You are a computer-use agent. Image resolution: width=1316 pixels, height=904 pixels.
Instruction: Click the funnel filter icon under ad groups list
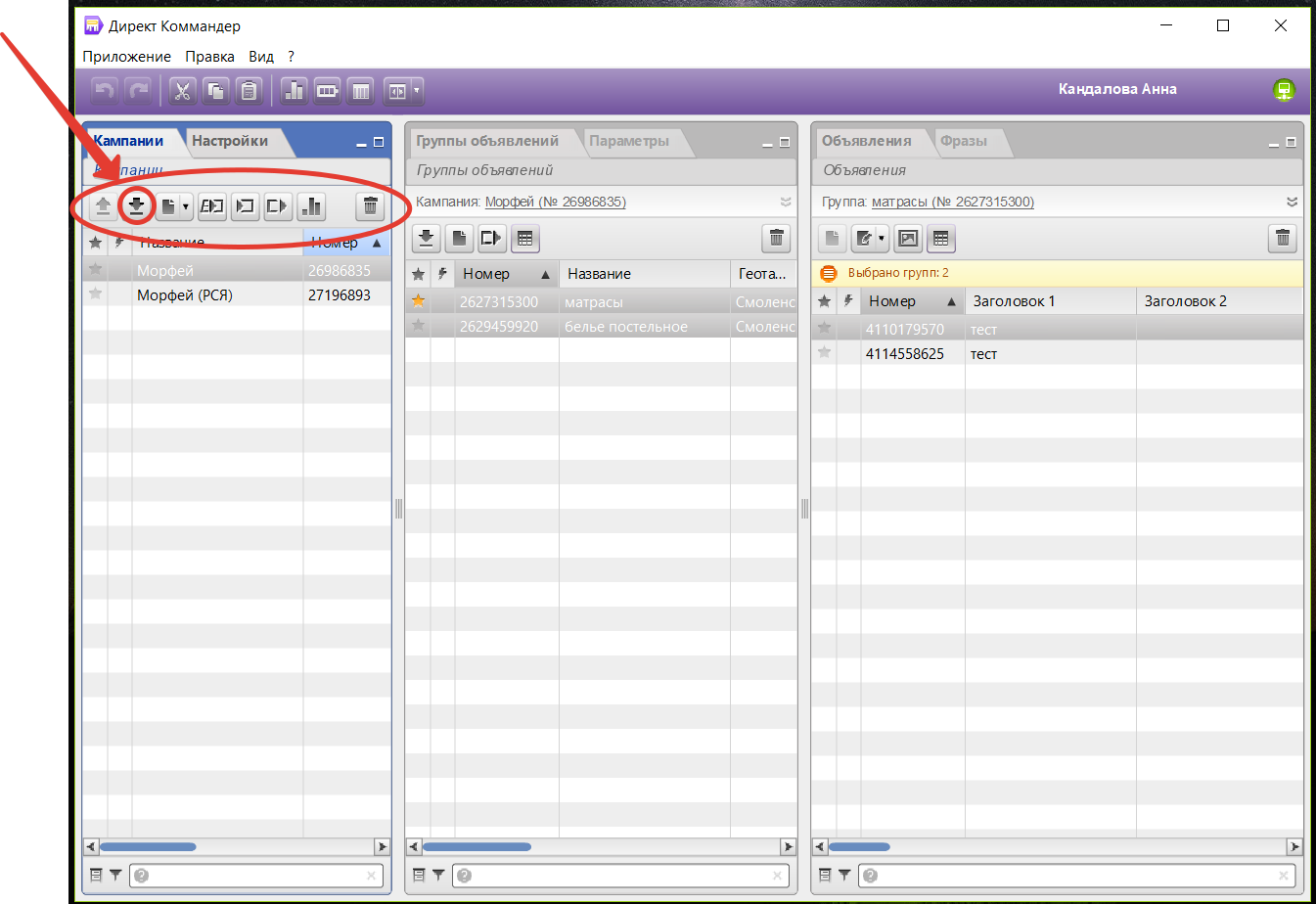pos(438,876)
